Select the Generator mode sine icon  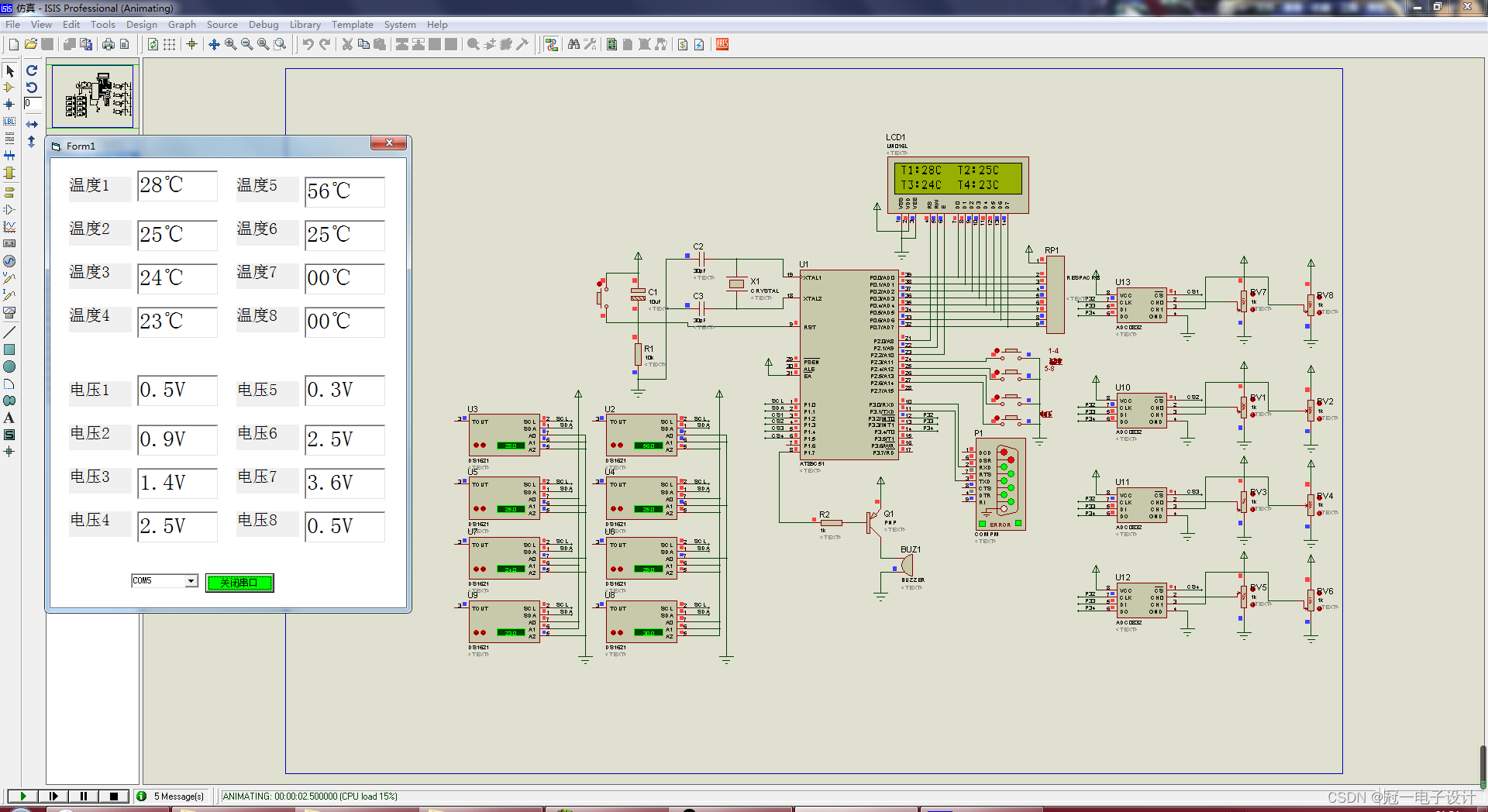[9, 261]
